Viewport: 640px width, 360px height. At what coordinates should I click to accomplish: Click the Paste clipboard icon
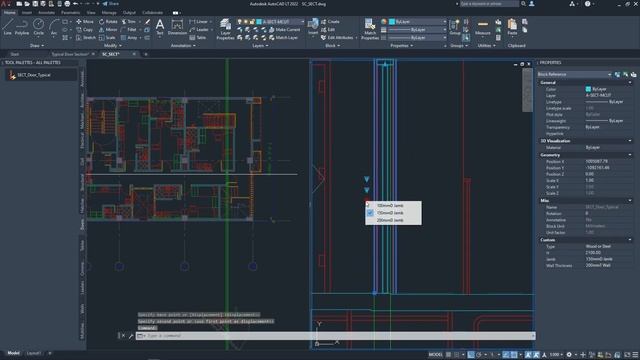(512, 27)
